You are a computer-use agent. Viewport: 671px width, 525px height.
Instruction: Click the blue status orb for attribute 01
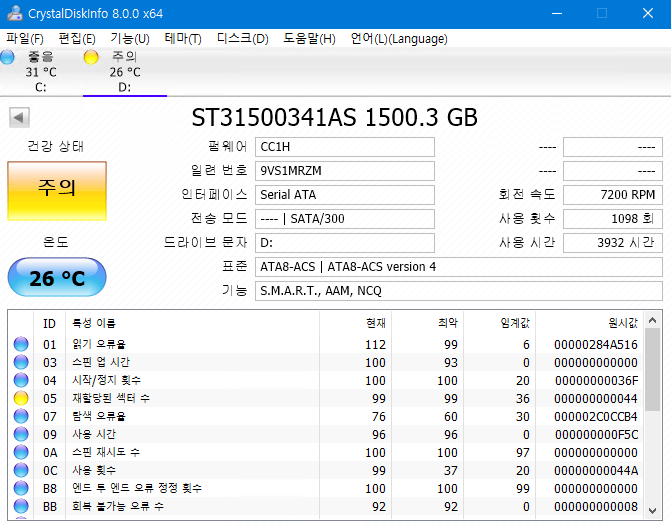(21, 344)
